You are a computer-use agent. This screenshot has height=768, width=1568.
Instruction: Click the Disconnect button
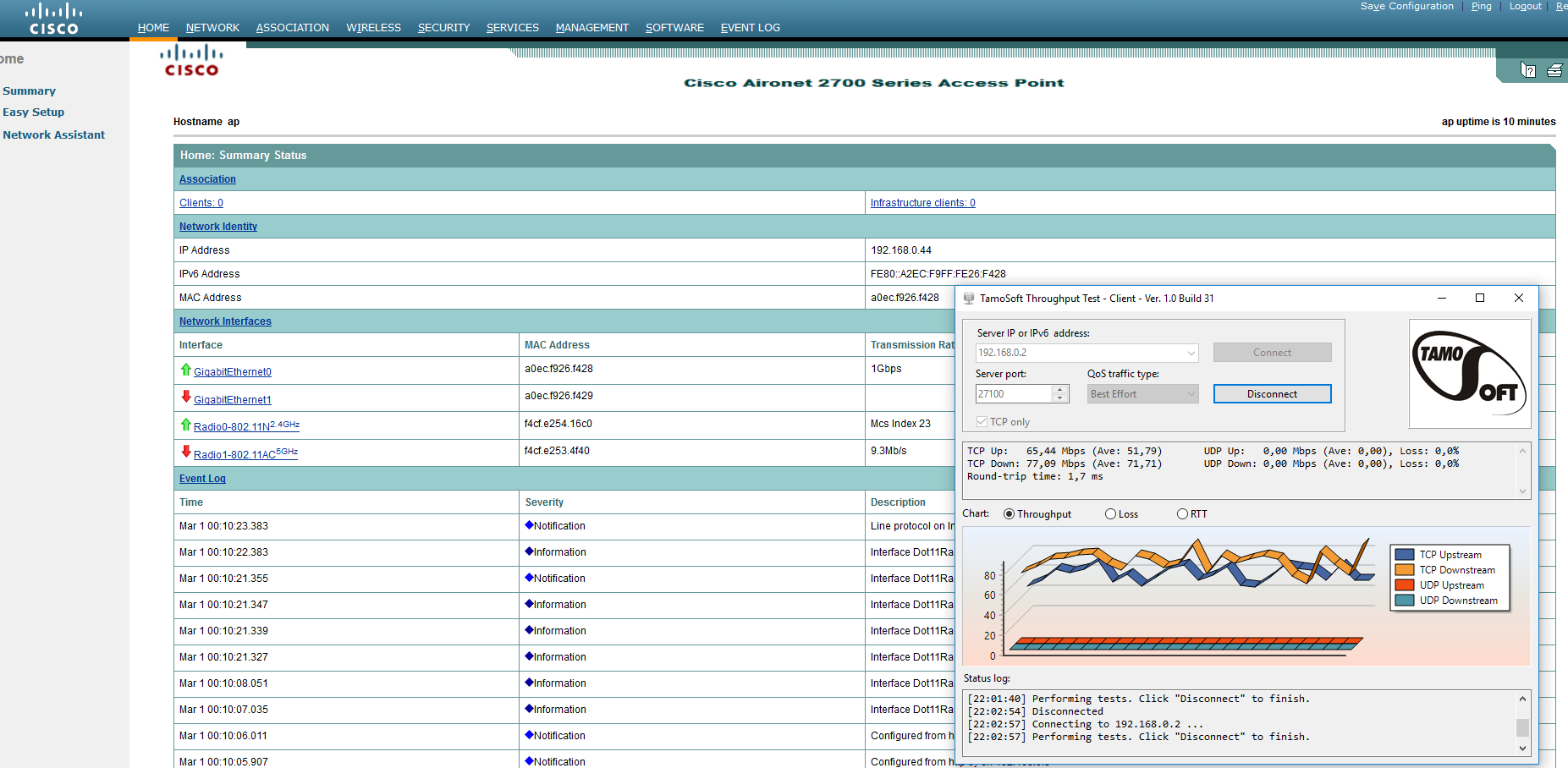pyautogui.click(x=1272, y=394)
